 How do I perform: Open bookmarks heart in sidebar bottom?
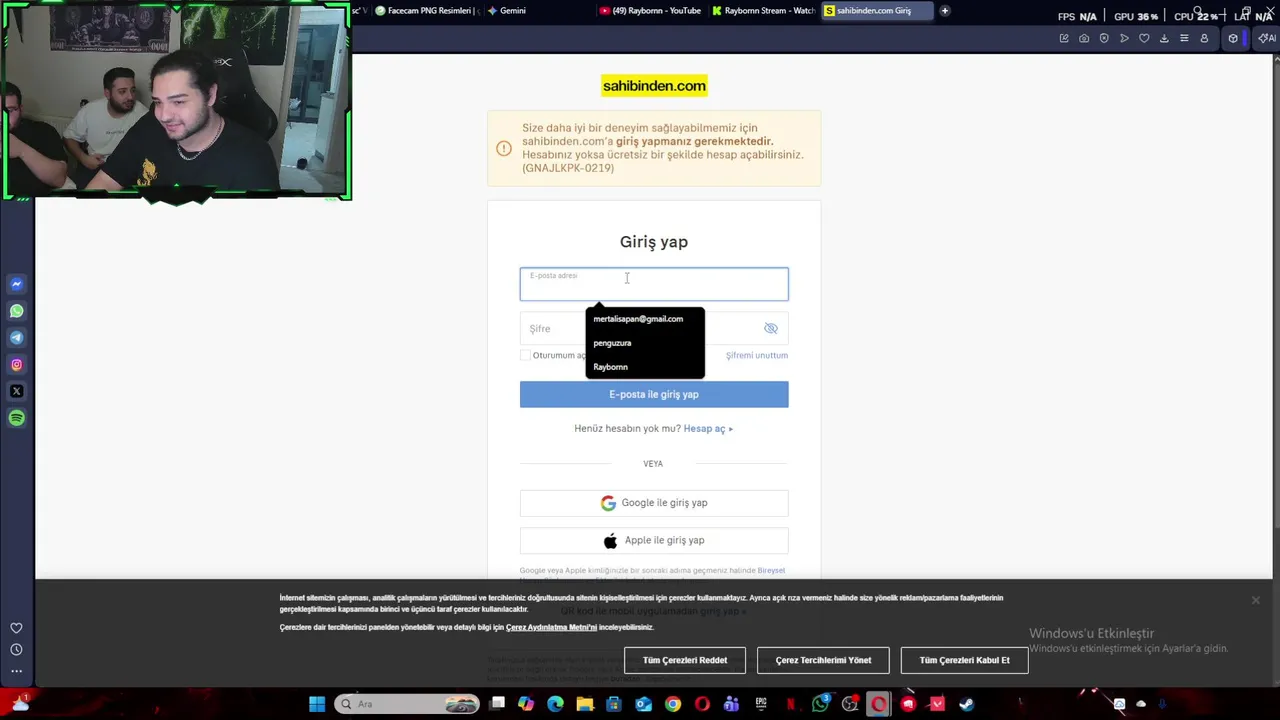point(16,628)
